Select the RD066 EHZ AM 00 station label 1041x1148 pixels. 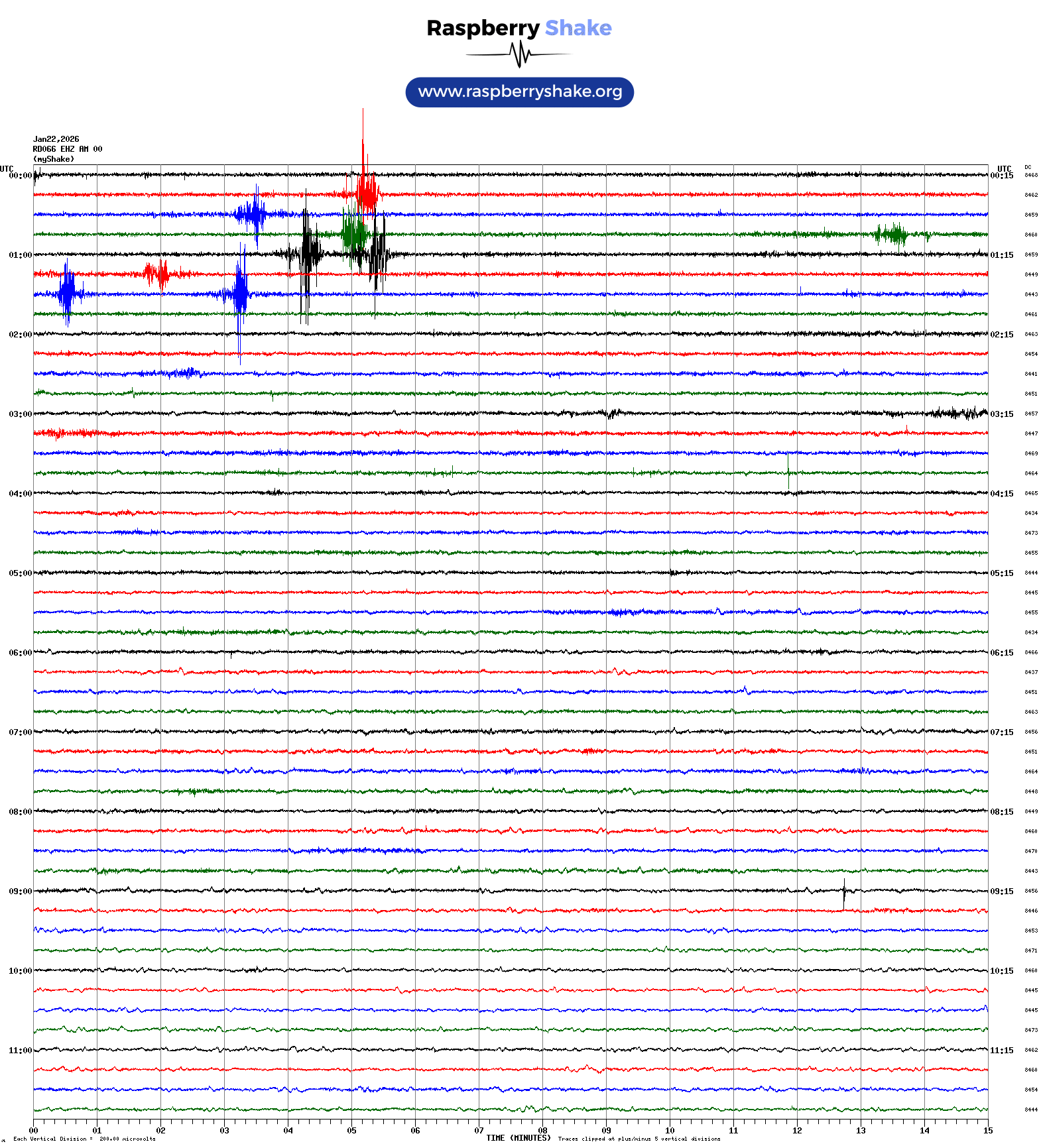click(x=68, y=149)
